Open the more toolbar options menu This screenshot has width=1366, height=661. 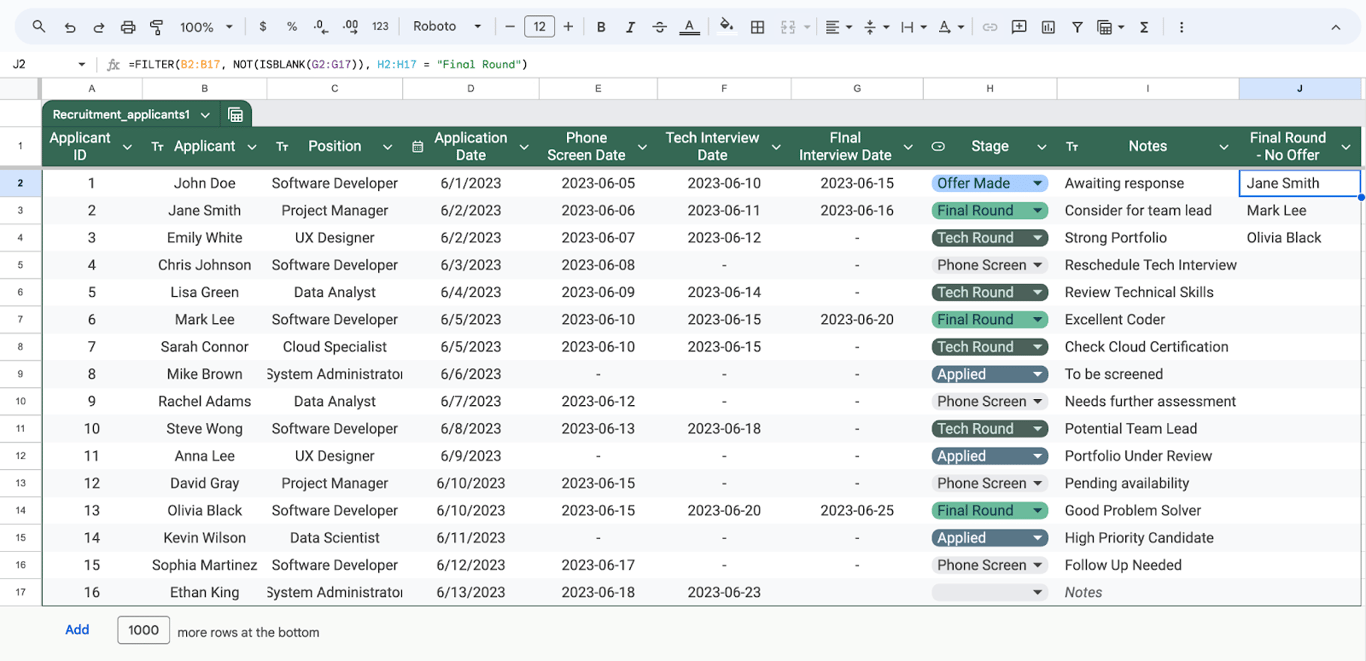click(1181, 27)
